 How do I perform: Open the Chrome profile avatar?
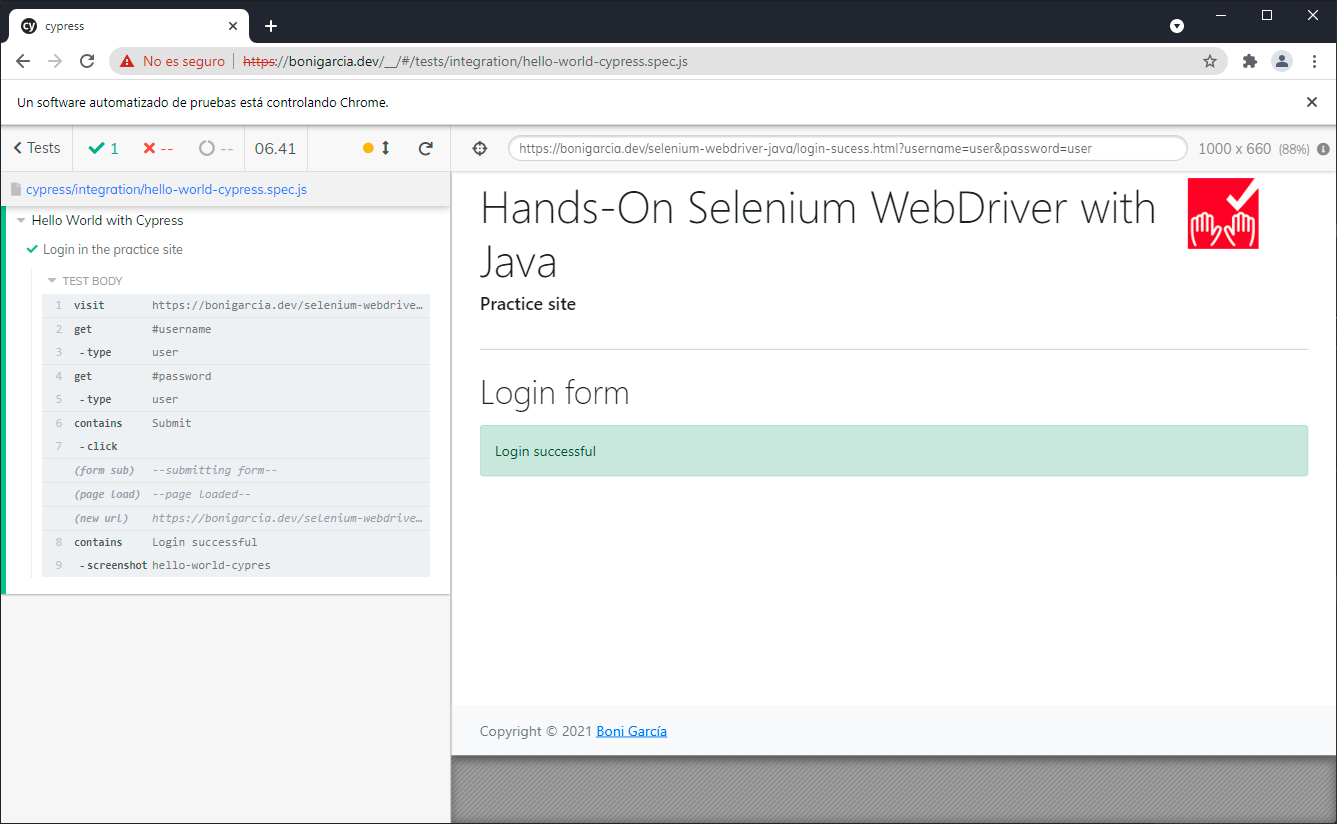(1281, 61)
